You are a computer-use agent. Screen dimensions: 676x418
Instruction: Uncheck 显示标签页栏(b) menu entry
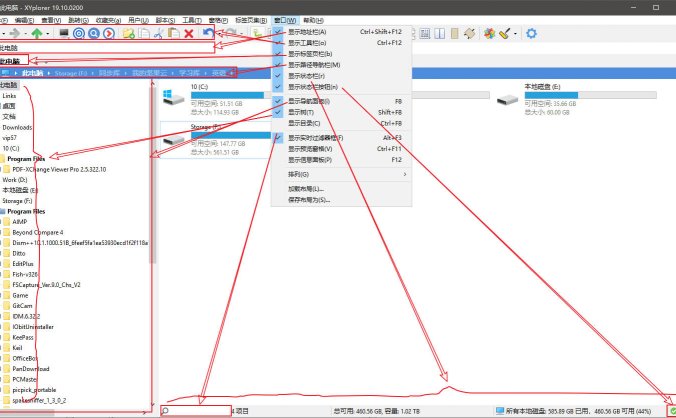coord(341,54)
